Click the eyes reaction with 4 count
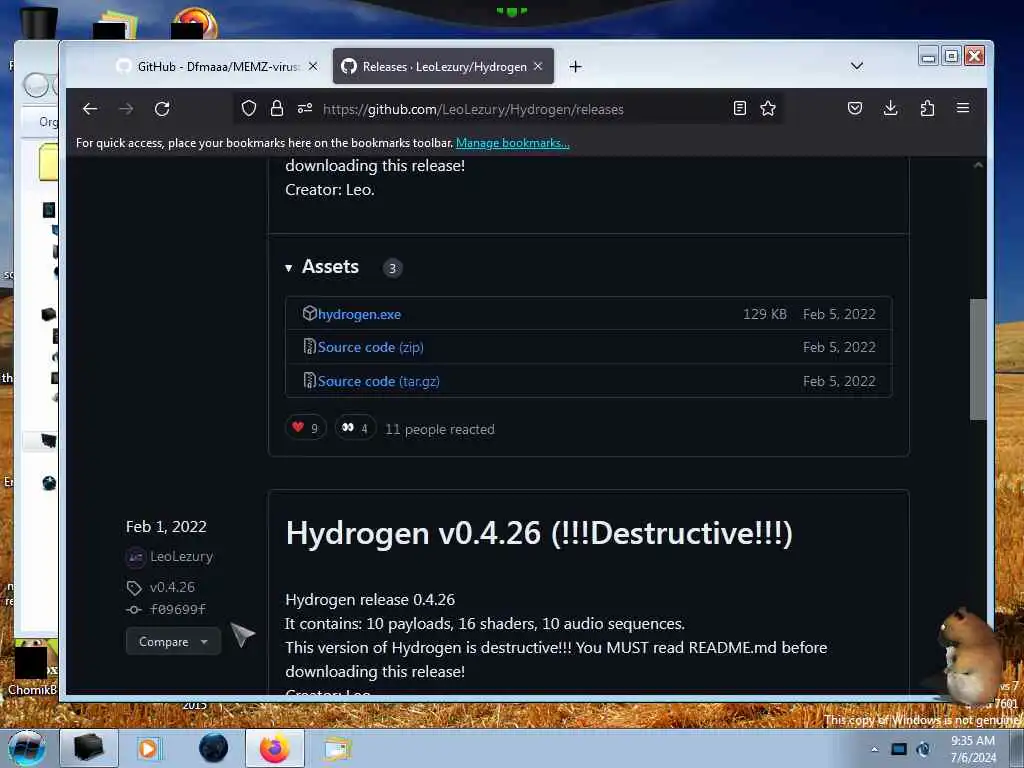Viewport: 1024px width, 768px height. coord(355,428)
